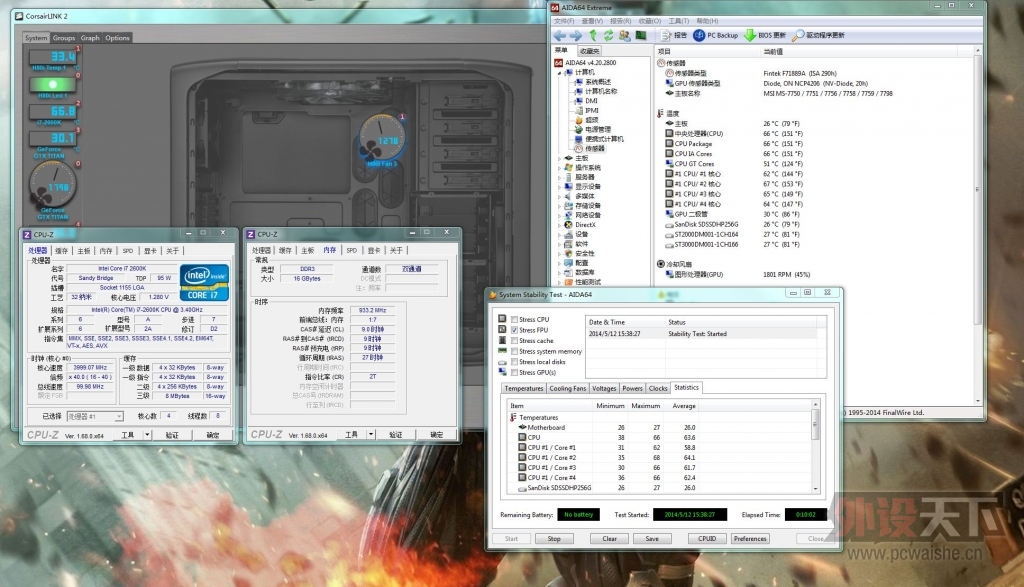Click the H80i Led green indicator
1024x587 pixels.
point(52,85)
